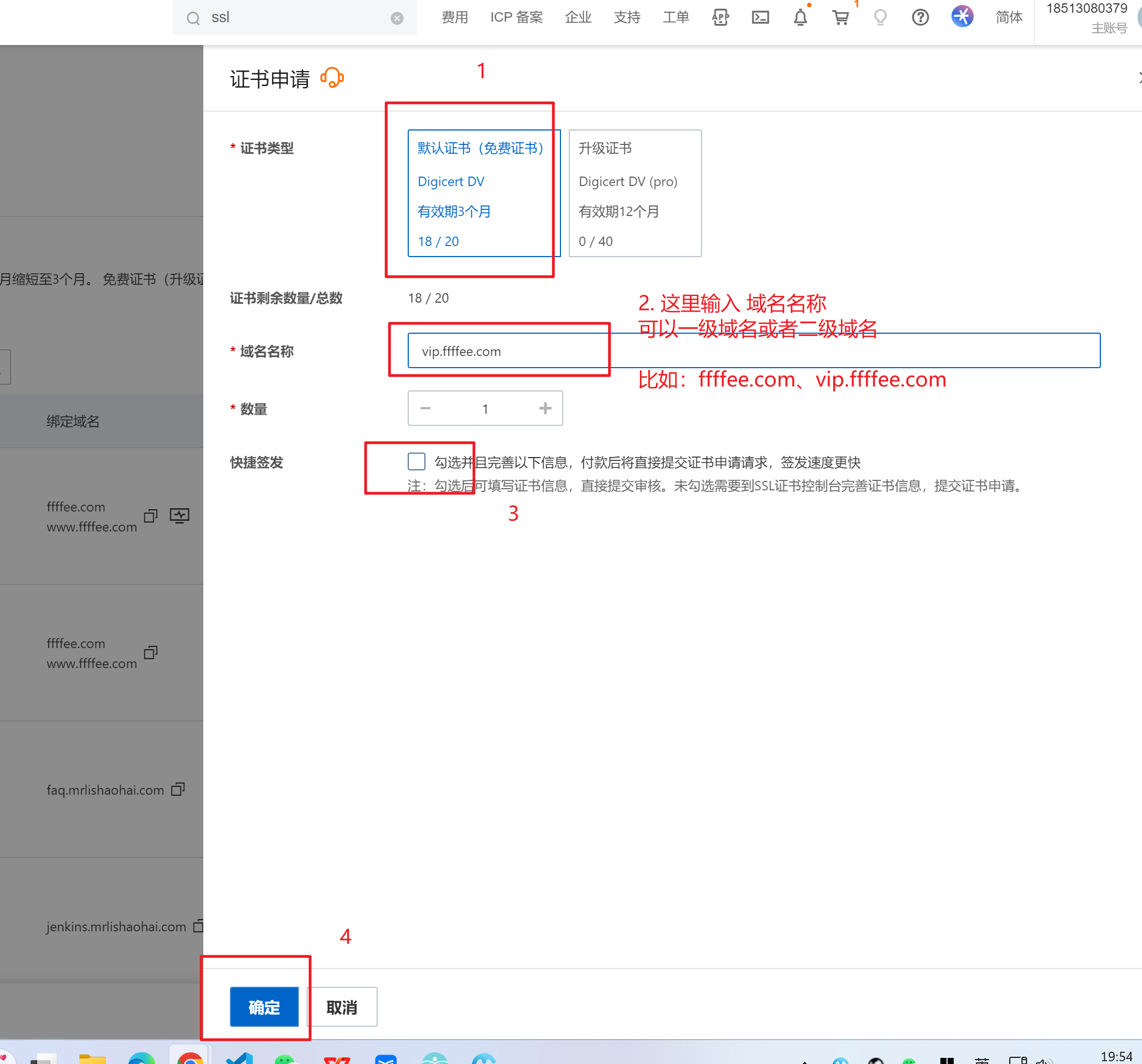The width and height of the screenshot is (1142, 1064).
Task: Open the colorful AI assistant icon
Action: (962, 17)
